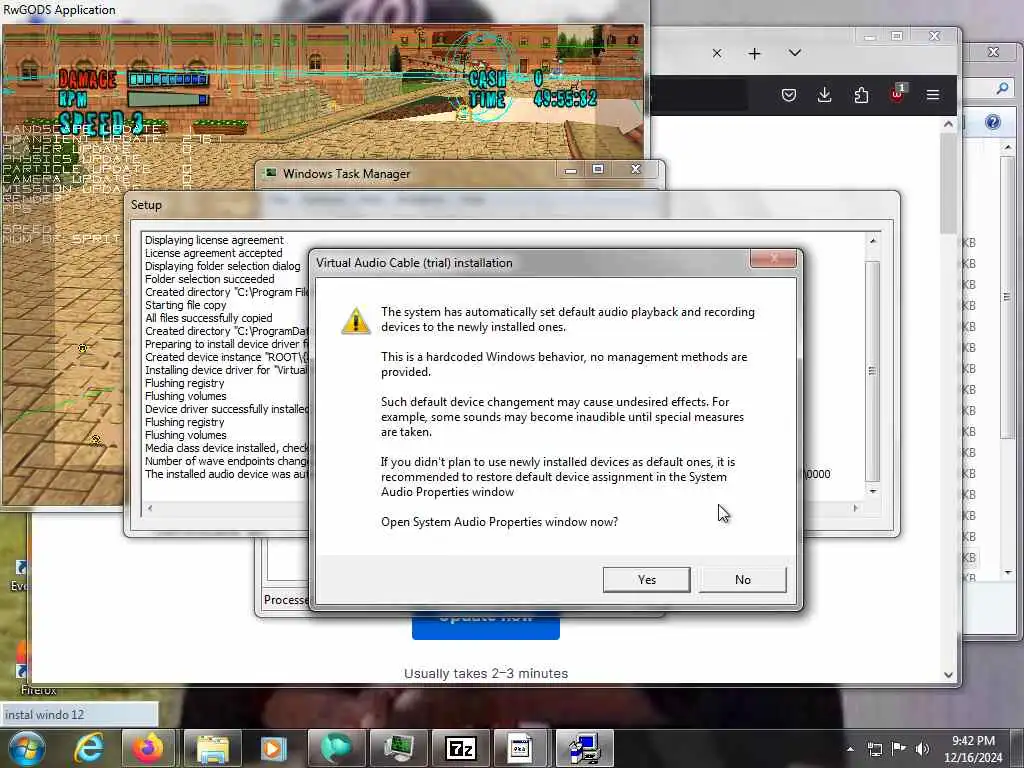Switch to the Setup installer taskbar icon
Image resolution: width=1024 pixels, height=768 pixels.
tap(584, 748)
